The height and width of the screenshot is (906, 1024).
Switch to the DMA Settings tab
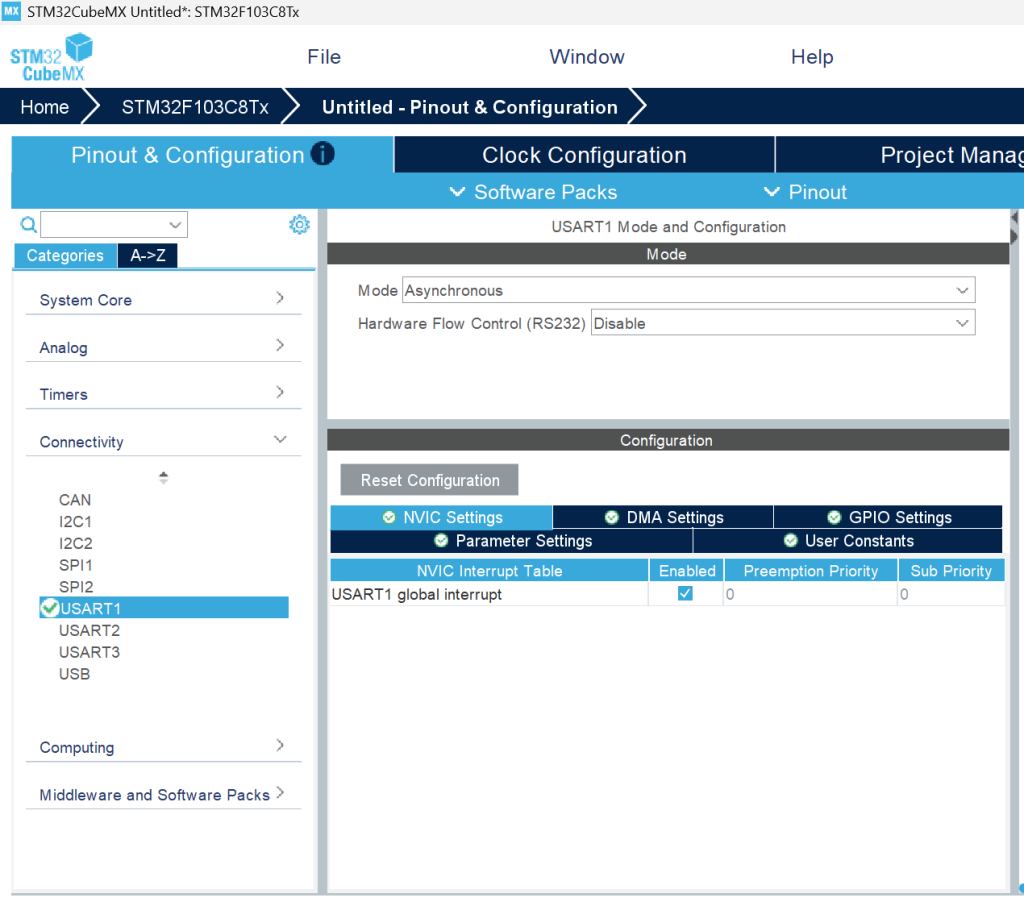(x=663, y=518)
